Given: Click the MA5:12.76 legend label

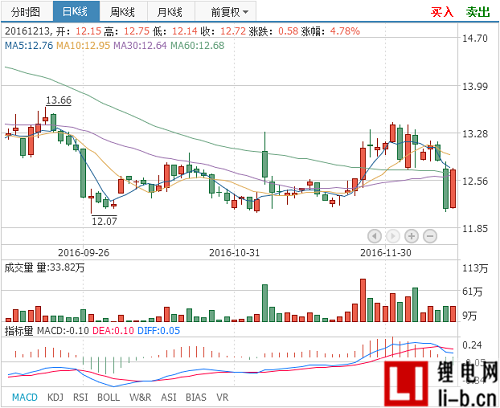Looking at the screenshot, I should 29,45.
